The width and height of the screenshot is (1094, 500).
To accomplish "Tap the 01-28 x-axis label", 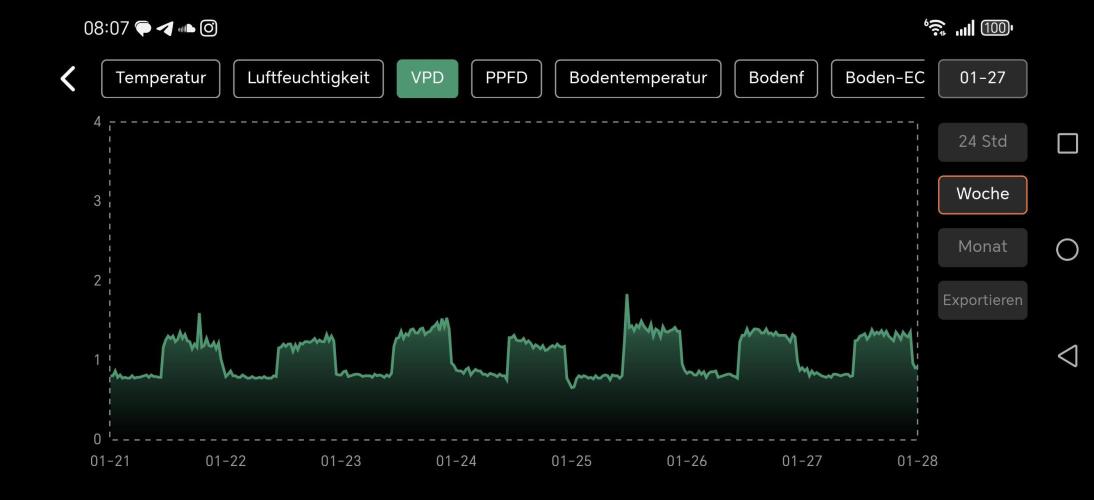I will tap(917, 461).
